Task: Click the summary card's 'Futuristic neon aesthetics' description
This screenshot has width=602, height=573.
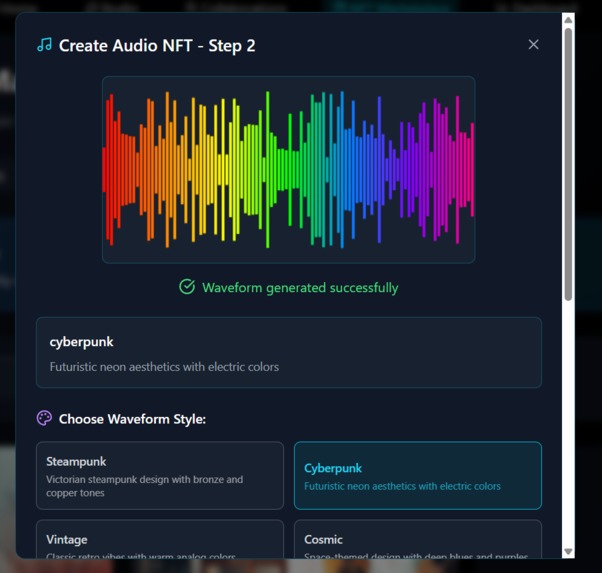Action: pyautogui.click(x=164, y=367)
